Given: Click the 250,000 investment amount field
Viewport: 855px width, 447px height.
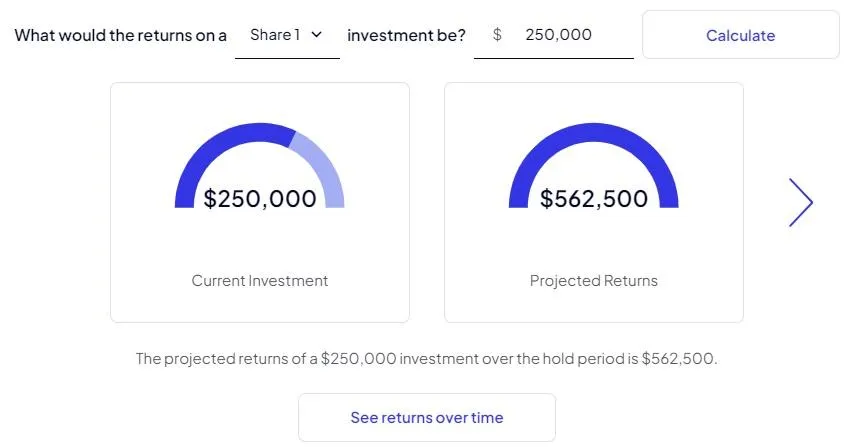Looking at the screenshot, I should click(x=558, y=35).
